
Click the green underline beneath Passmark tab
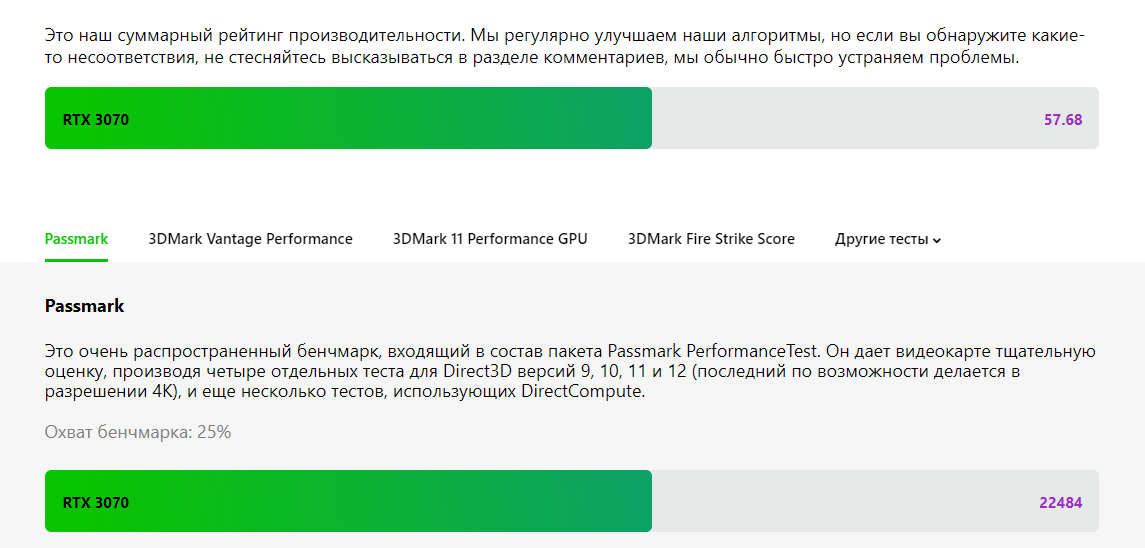click(x=77, y=260)
